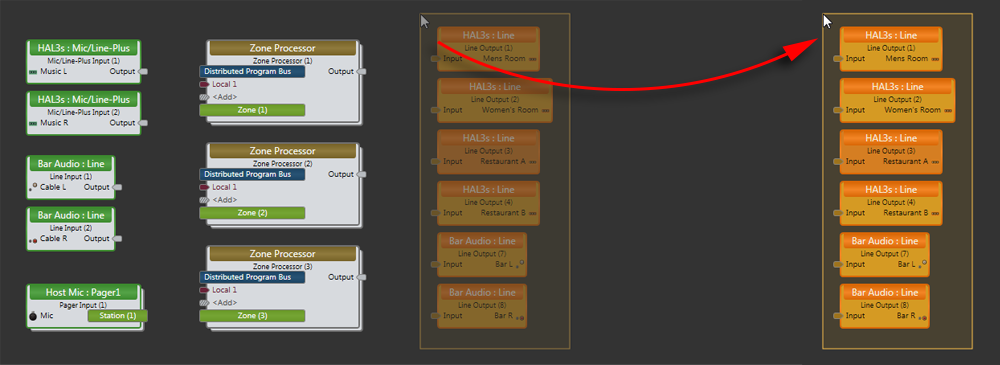Click the connector icon beside bright Restaurant A label
Image resolution: width=1000 pixels, height=365 pixels.
935,162
